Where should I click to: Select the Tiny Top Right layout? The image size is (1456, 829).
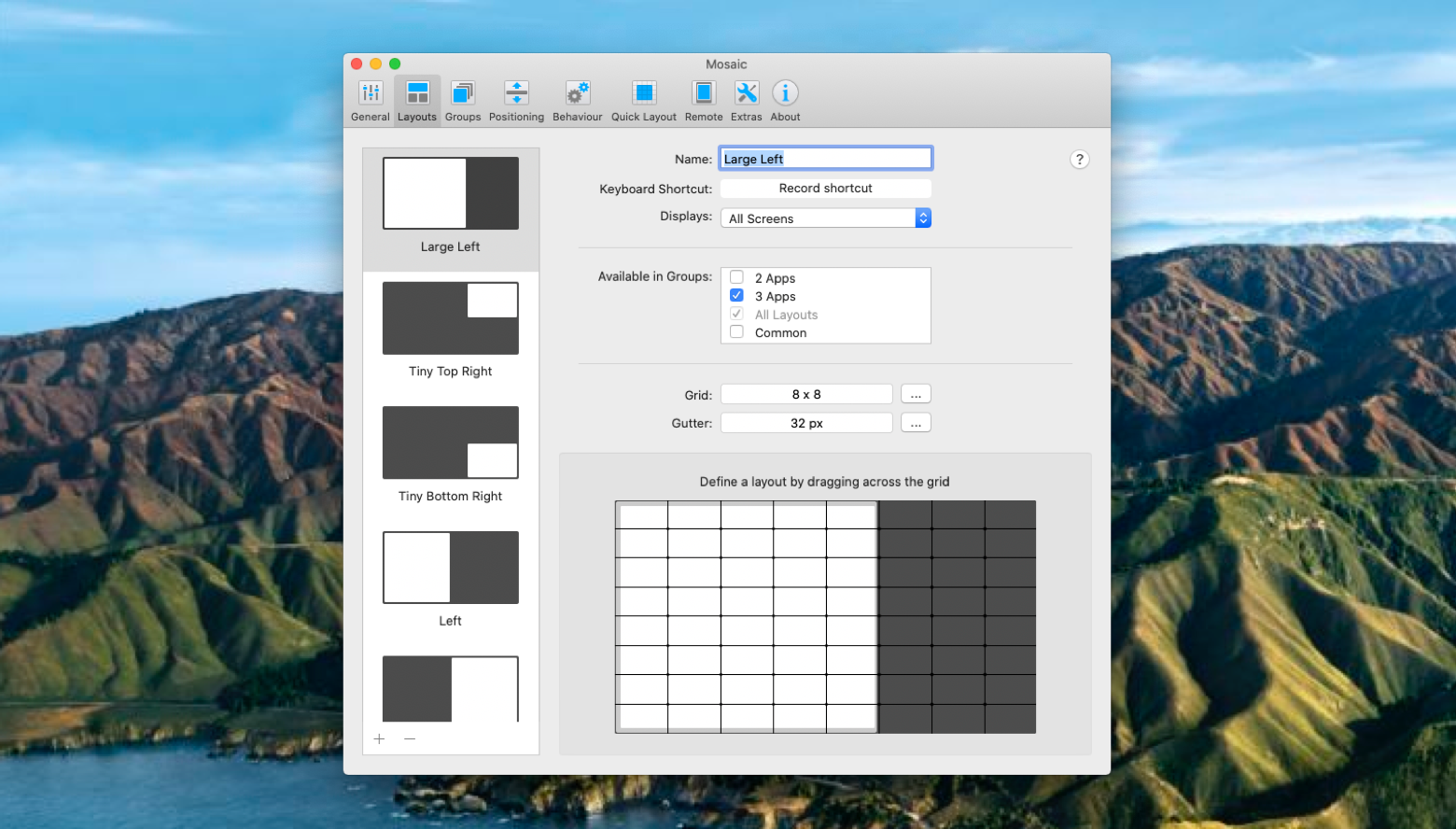coord(450,317)
